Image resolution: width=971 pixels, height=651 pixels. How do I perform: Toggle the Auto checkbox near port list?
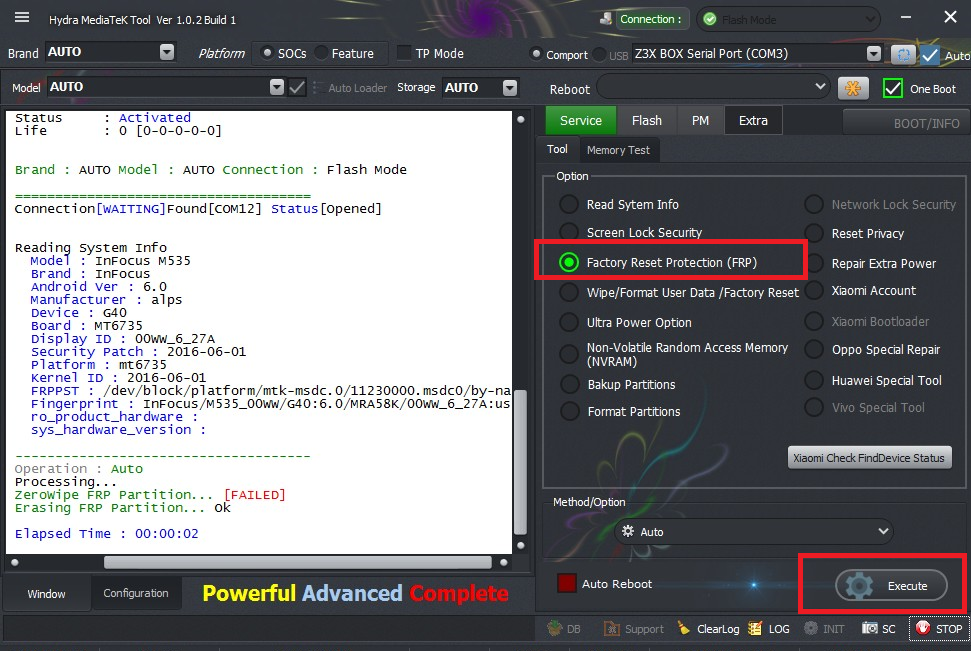coord(930,55)
